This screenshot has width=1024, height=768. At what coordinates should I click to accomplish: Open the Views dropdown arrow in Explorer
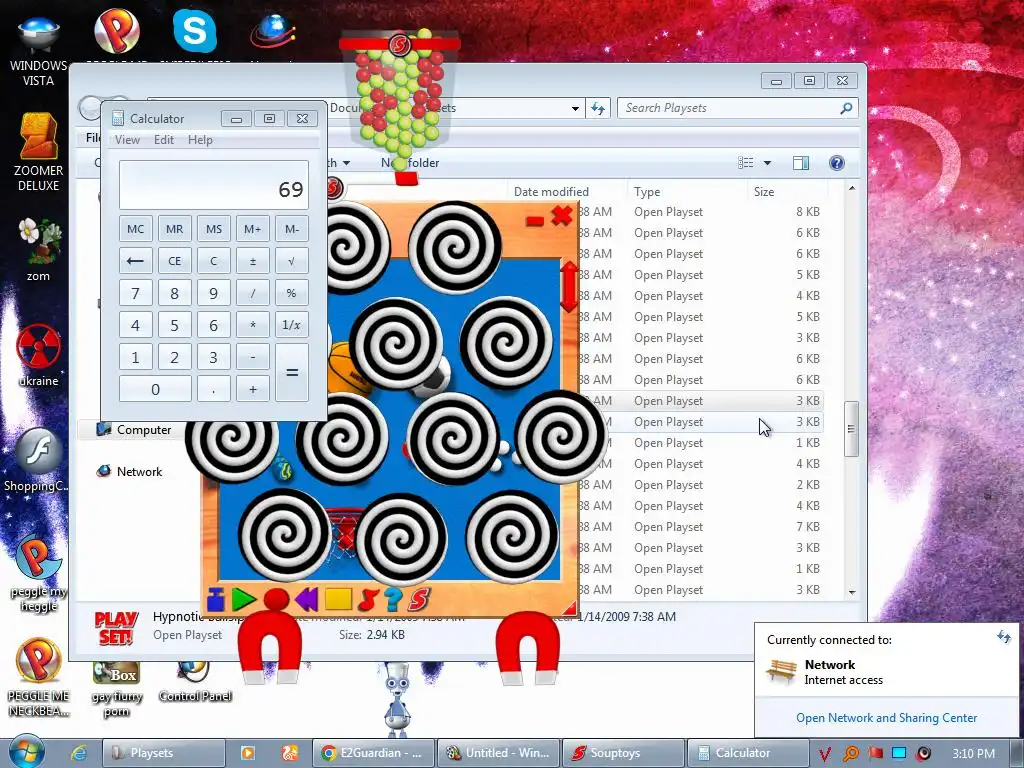pos(767,163)
